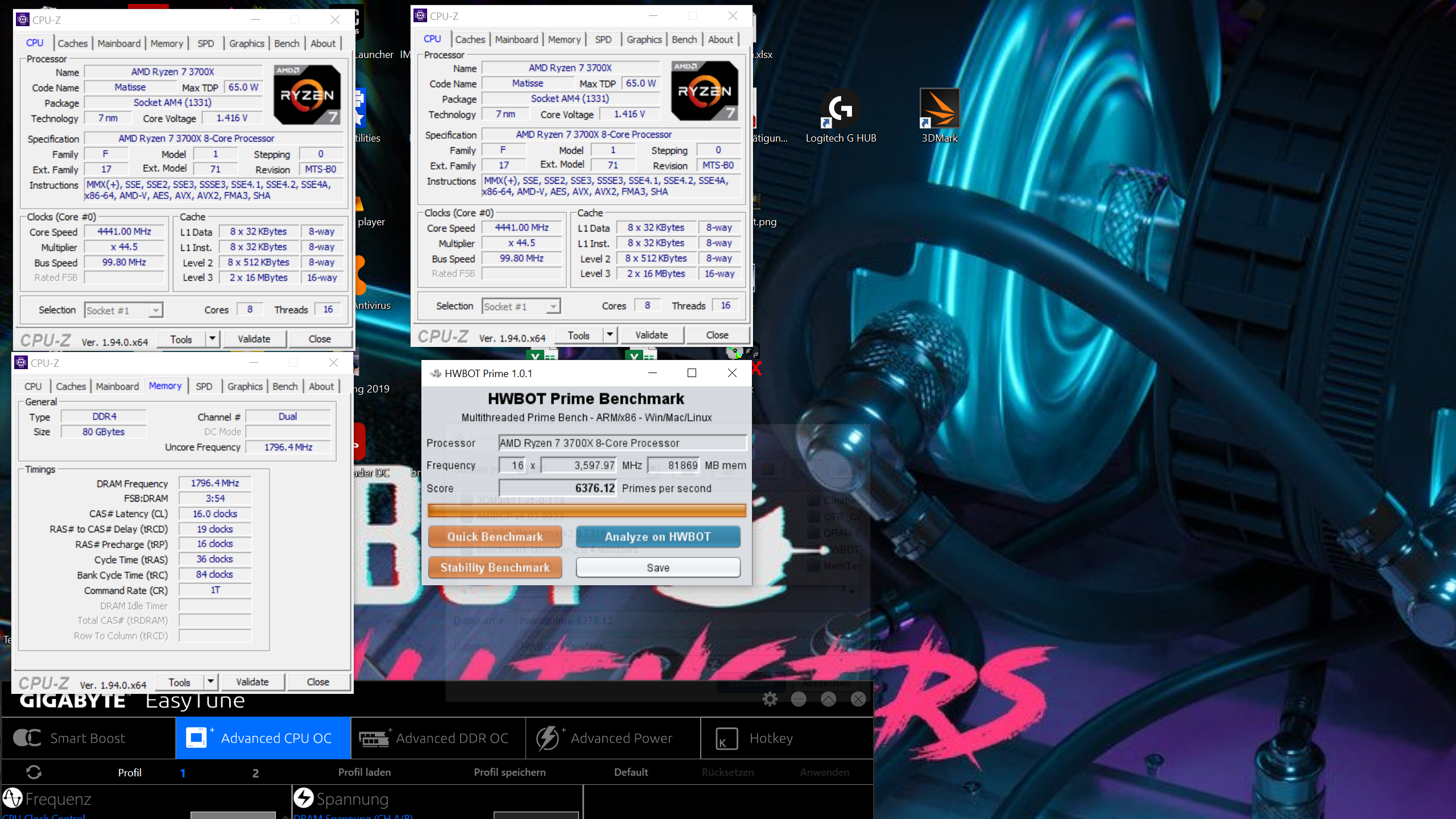
Task: Click EasyTune round minimize icon
Action: point(799,699)
